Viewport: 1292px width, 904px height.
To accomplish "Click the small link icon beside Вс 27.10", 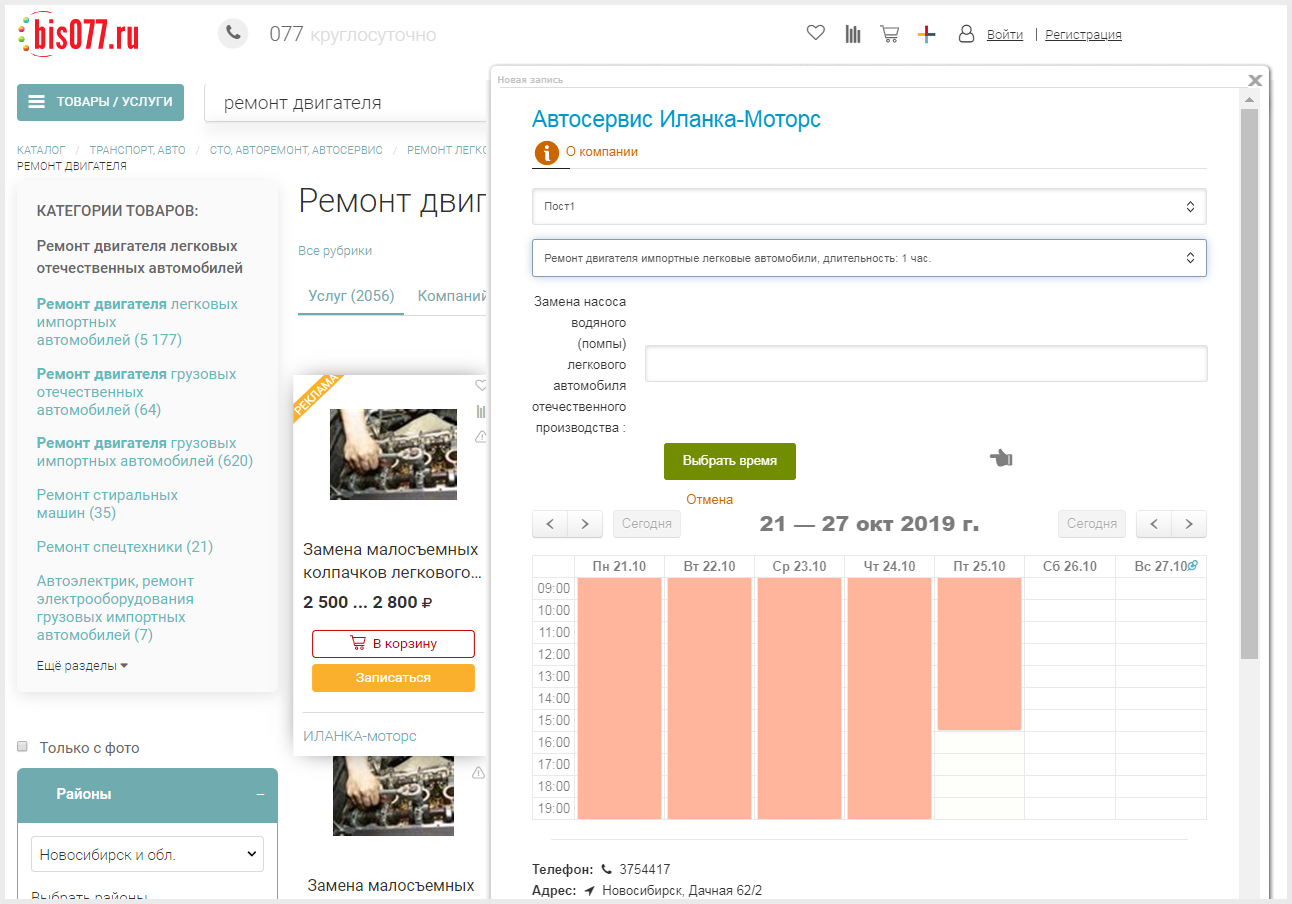I will tap(1193, 565).
